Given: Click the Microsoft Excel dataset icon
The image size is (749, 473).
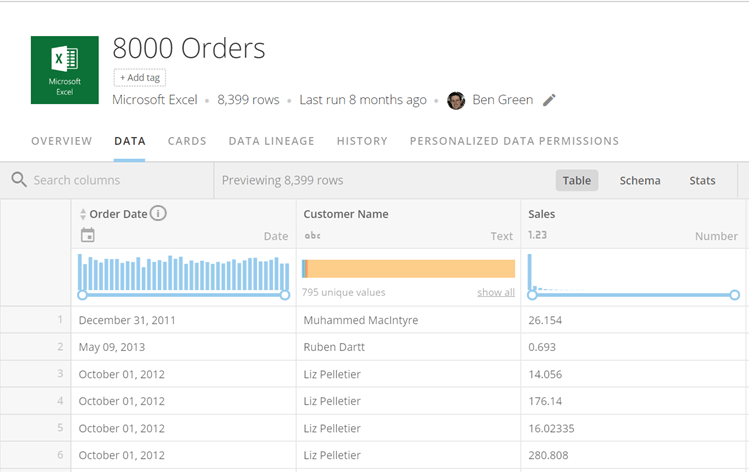Looking at the screenshot, I should click(x=64, y=70).
